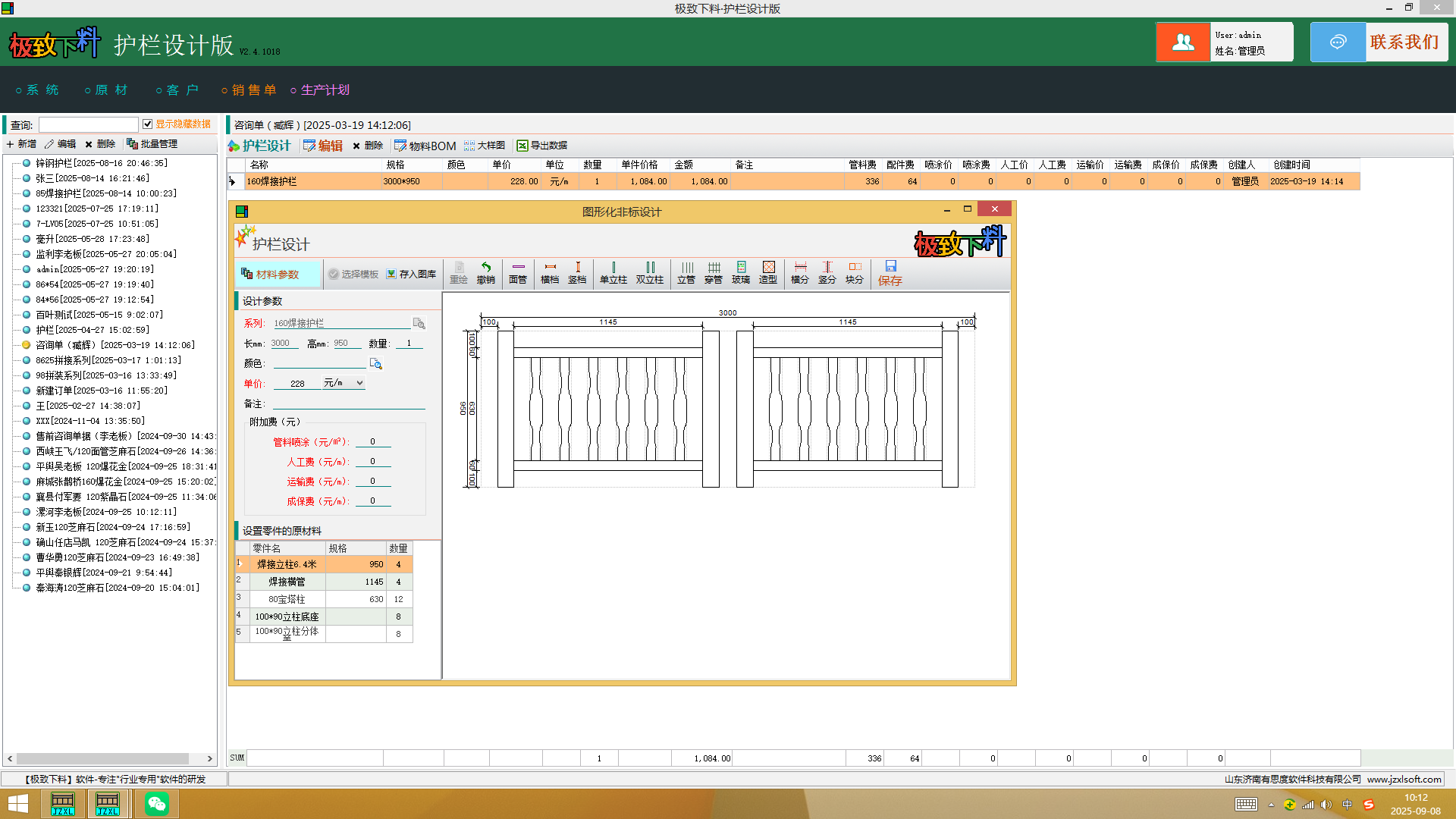Select the 双立柱 tool
Viewport: 1456px width, 819px height.
[650, 273]
